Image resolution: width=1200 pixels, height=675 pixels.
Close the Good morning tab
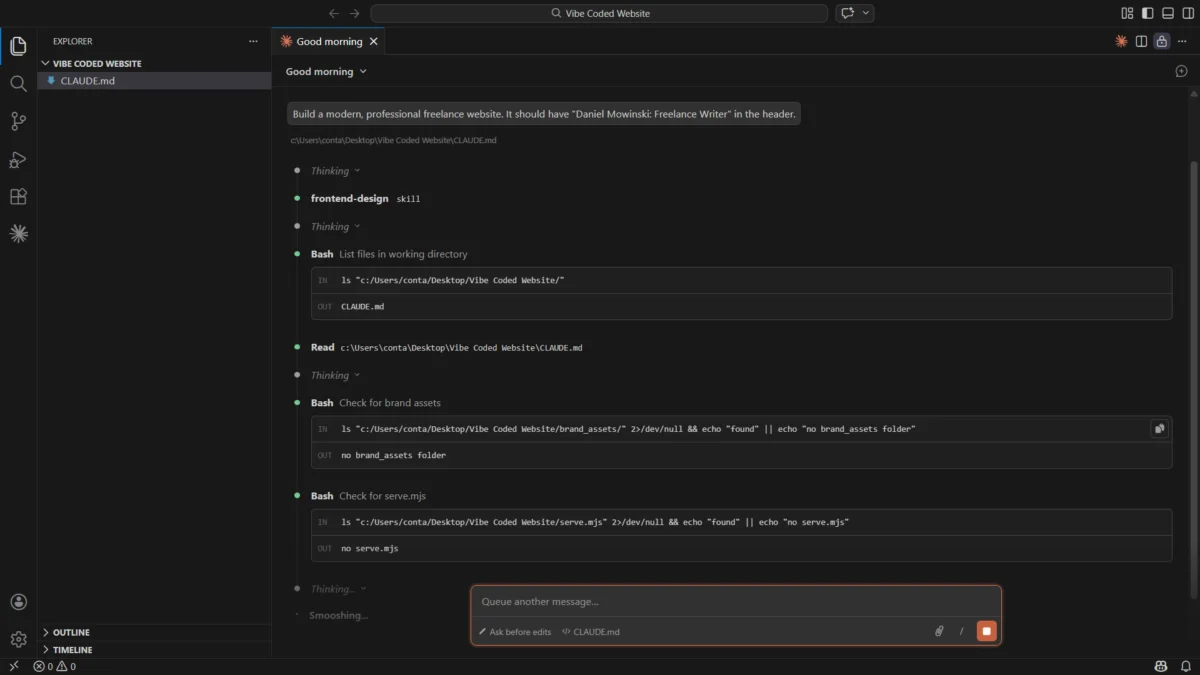374,41
